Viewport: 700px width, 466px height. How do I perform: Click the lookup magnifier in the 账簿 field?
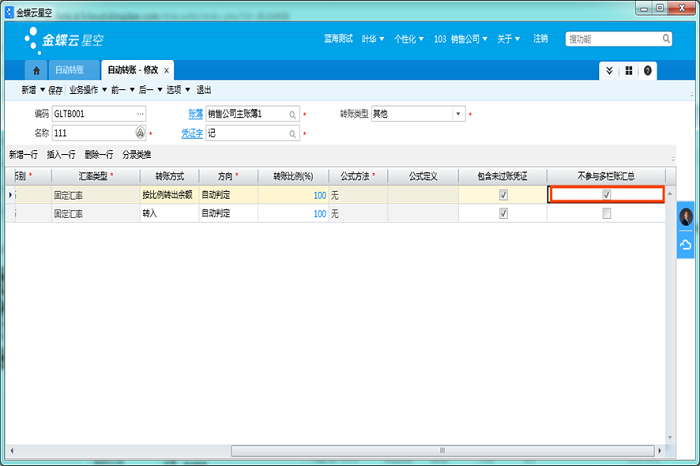293,114
